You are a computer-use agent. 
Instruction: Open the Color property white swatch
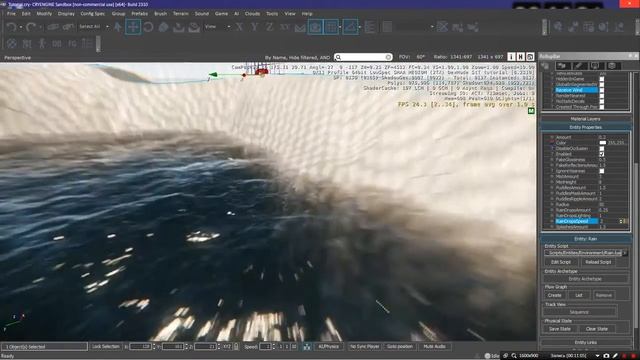coord(602,143)
